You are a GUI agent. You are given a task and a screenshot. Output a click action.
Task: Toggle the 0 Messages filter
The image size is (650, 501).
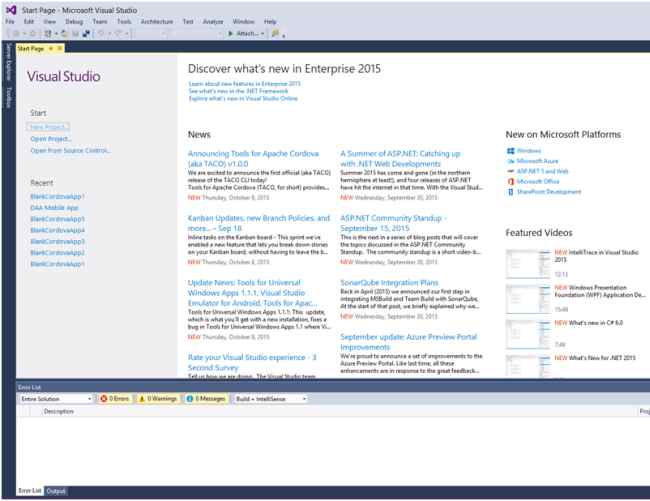tap(206, 399)
